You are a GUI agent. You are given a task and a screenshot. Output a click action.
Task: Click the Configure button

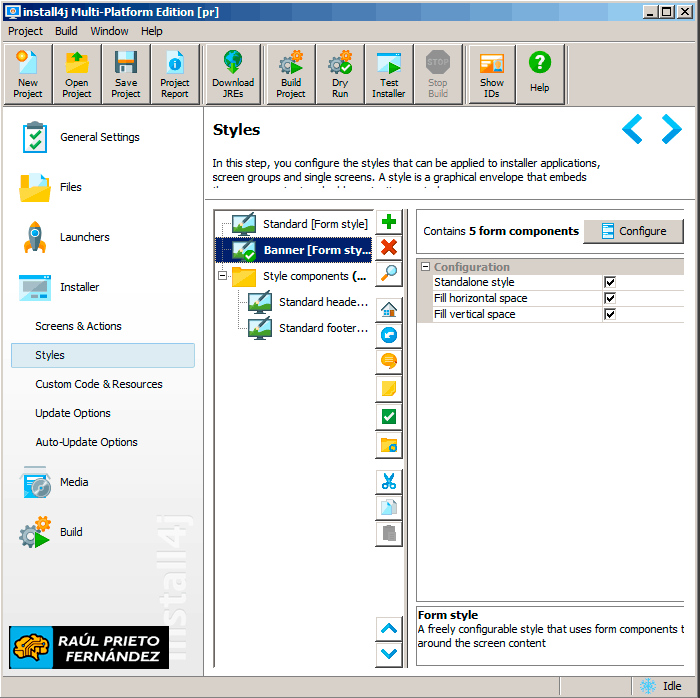[x=633, y=231]
